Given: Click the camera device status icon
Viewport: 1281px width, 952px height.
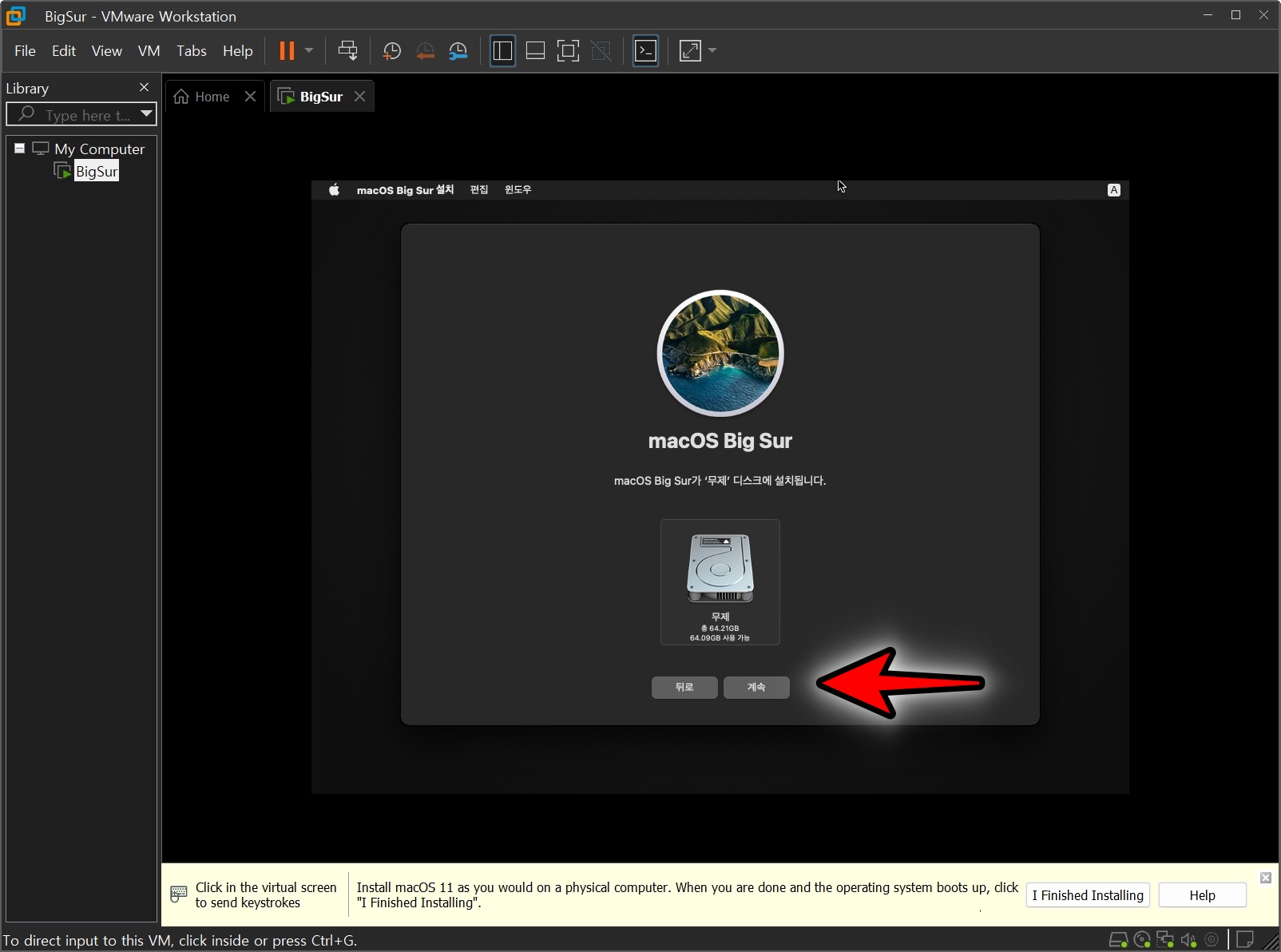Looking at the screenshot, I should point(1212,940).
